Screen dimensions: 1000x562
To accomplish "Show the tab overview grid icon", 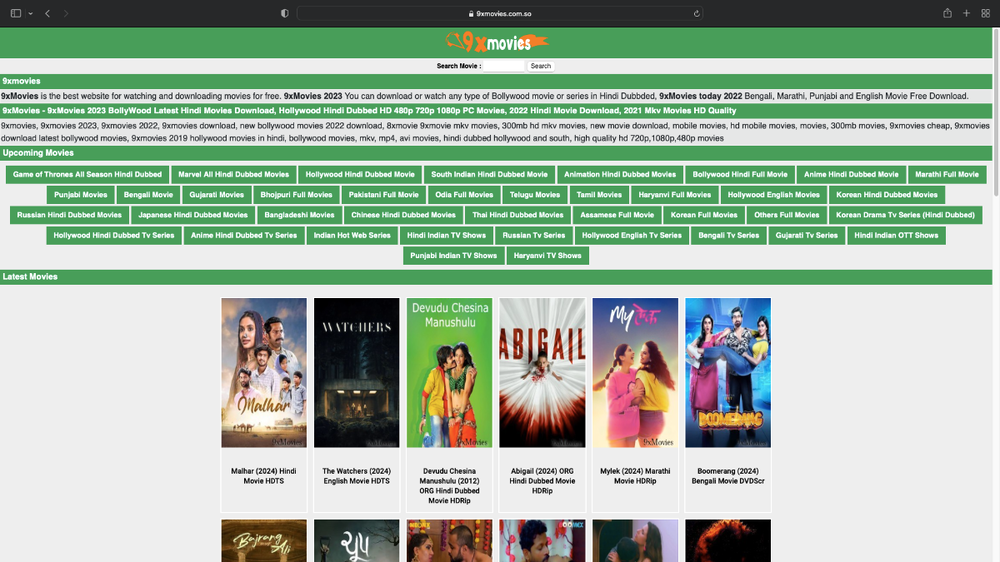I will point(985,13).
